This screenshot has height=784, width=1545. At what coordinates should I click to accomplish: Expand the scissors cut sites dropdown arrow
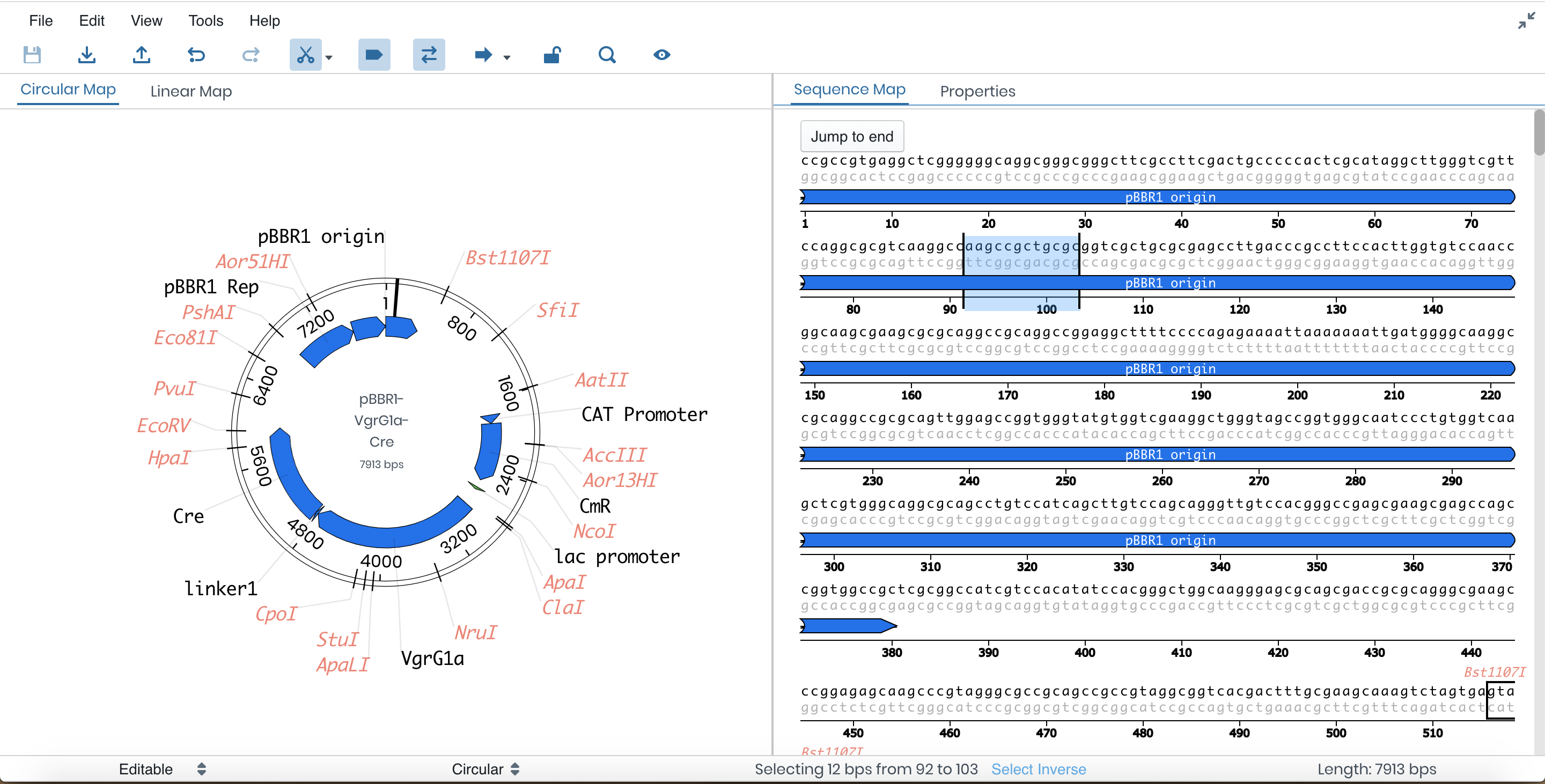(329, 57)
